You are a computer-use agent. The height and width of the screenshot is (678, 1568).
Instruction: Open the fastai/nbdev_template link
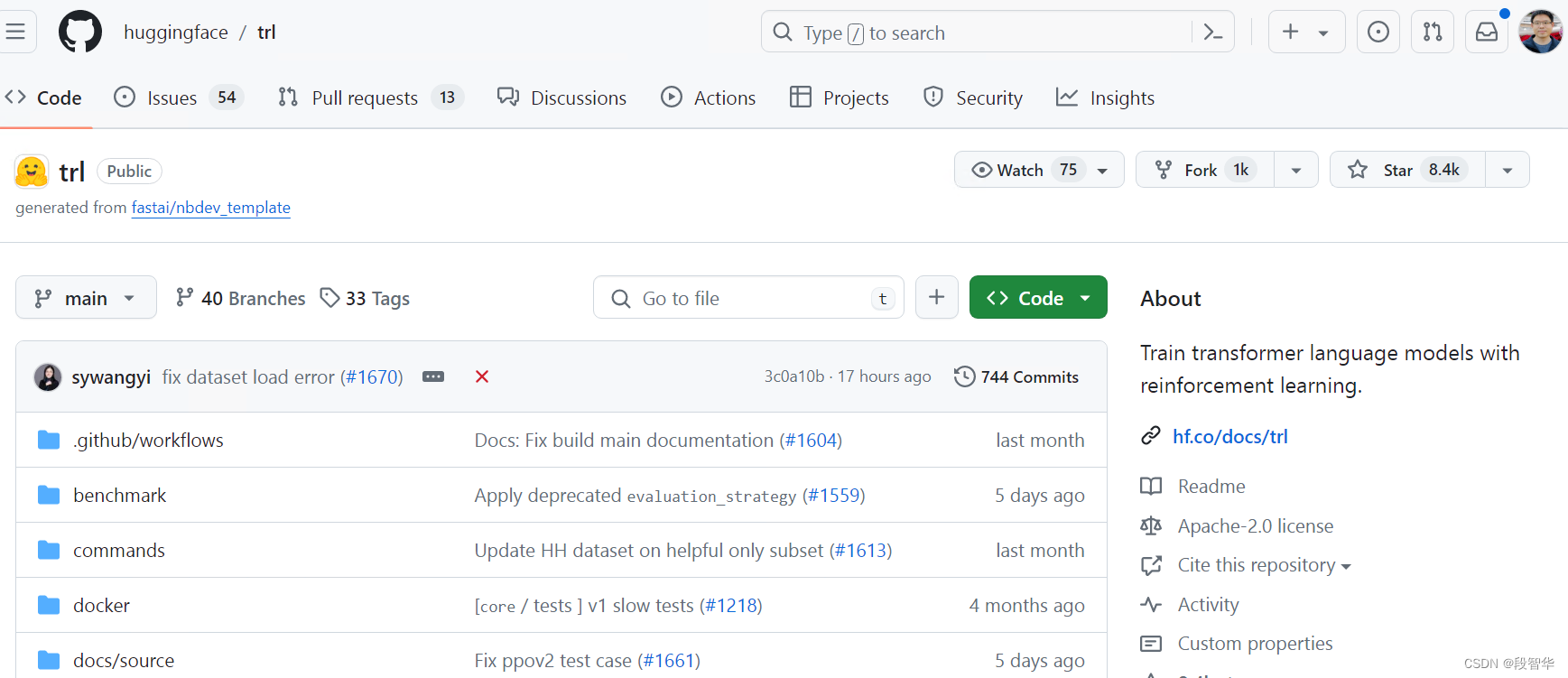click(x=211, y=208)
